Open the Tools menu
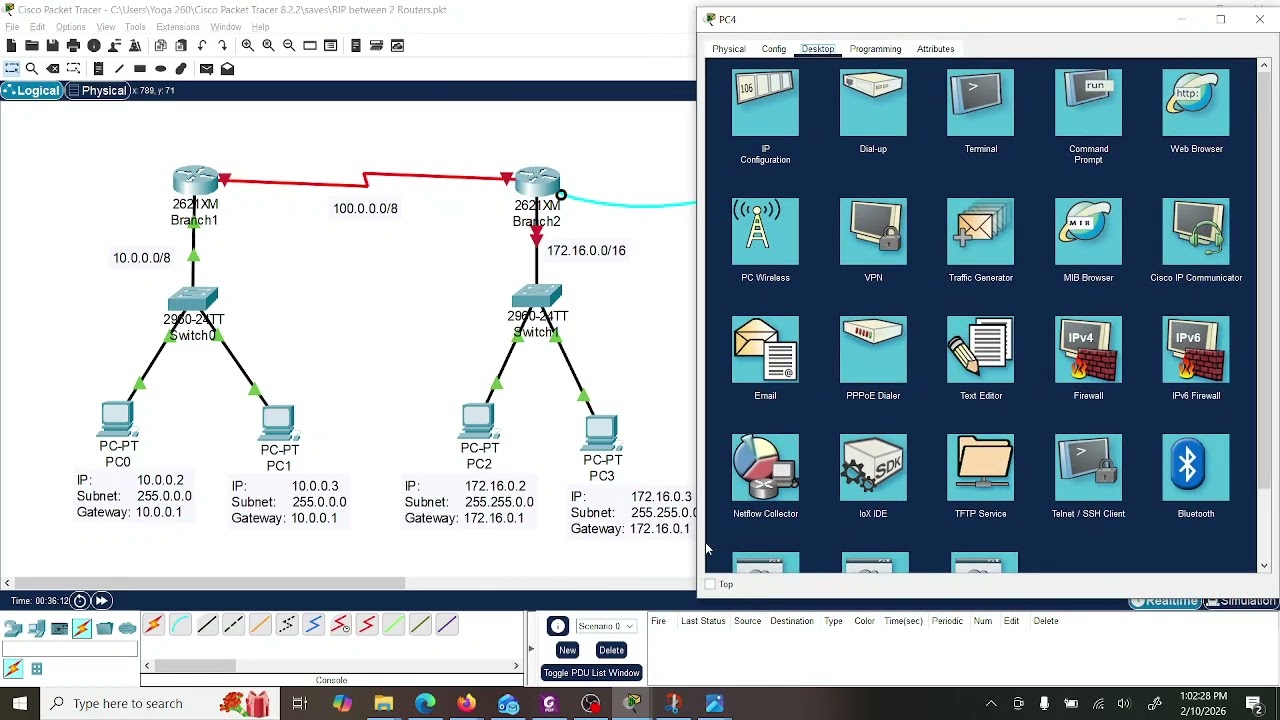Image resolution: width=1280 pixels, height=720 pixels. 135,27
